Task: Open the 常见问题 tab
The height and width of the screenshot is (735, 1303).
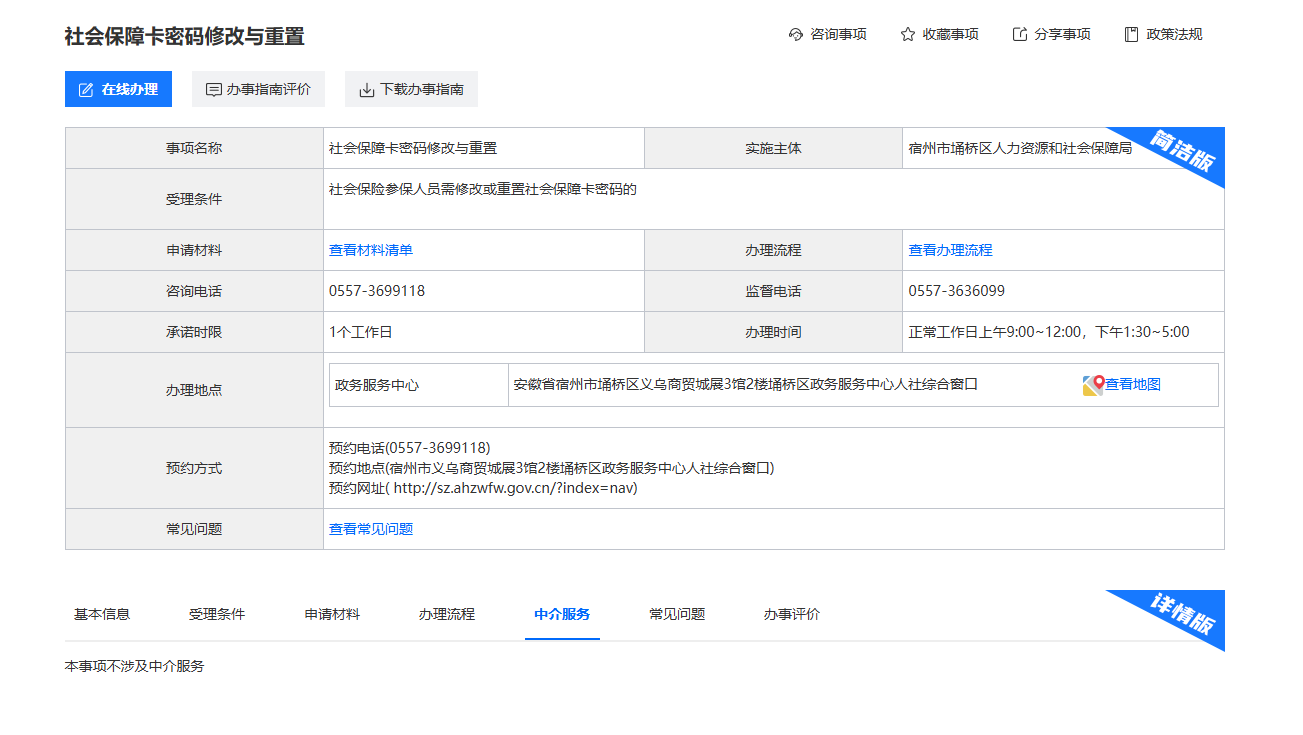Action: pos(677,614)
